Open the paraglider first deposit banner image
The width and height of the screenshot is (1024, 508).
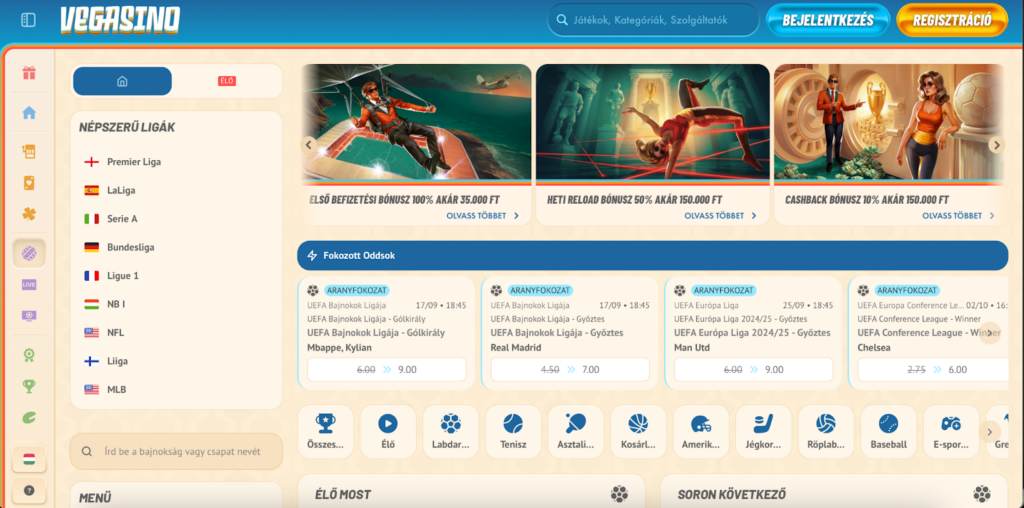click(x=417, y=122)
